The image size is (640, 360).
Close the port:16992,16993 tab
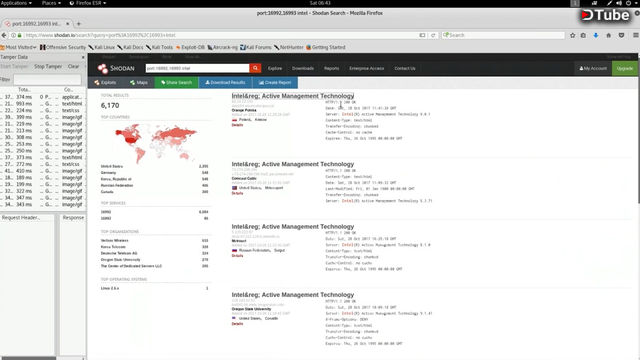click(x=68, y=24)
